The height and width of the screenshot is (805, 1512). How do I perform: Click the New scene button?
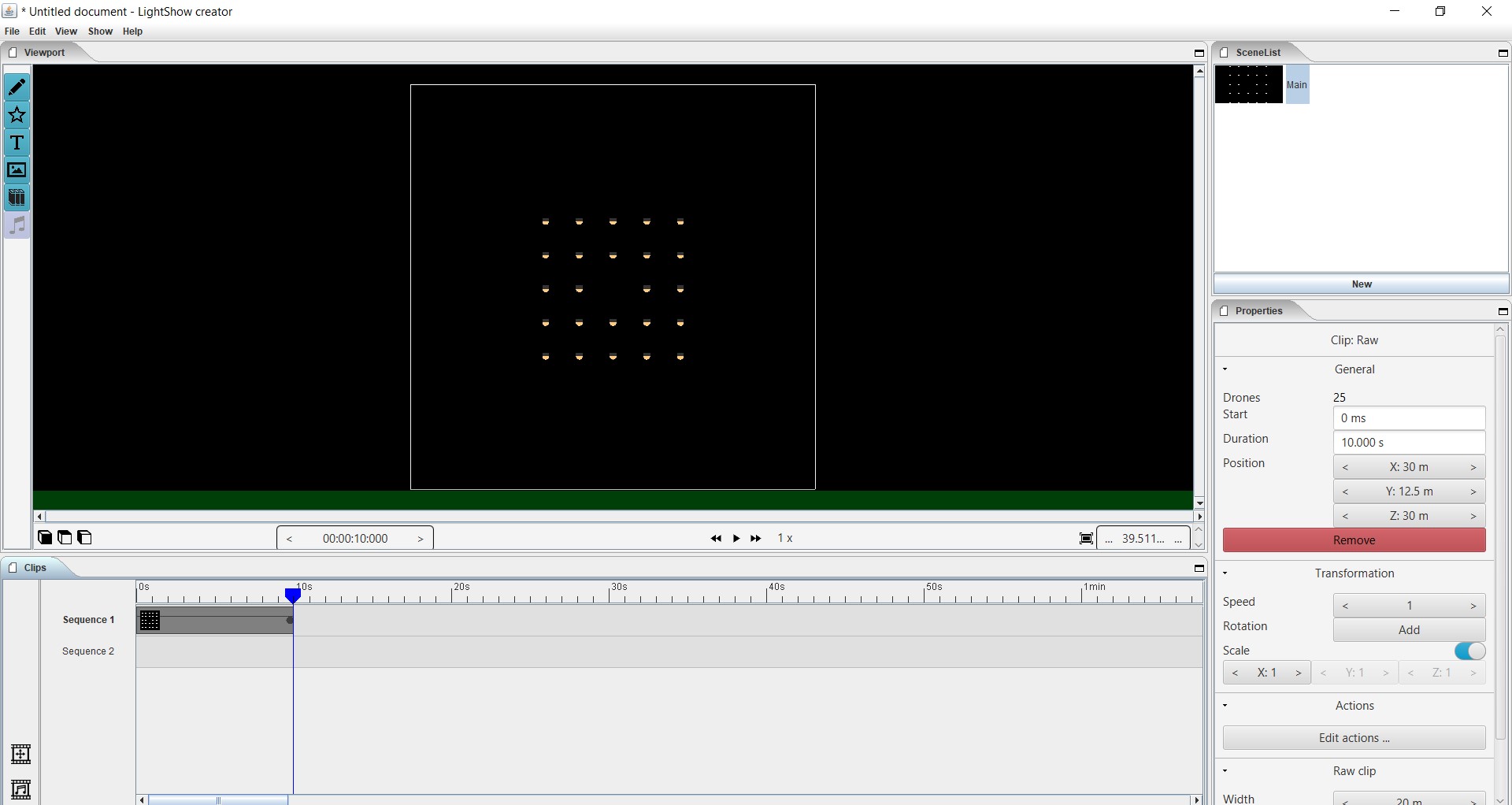click(1362, 284)
